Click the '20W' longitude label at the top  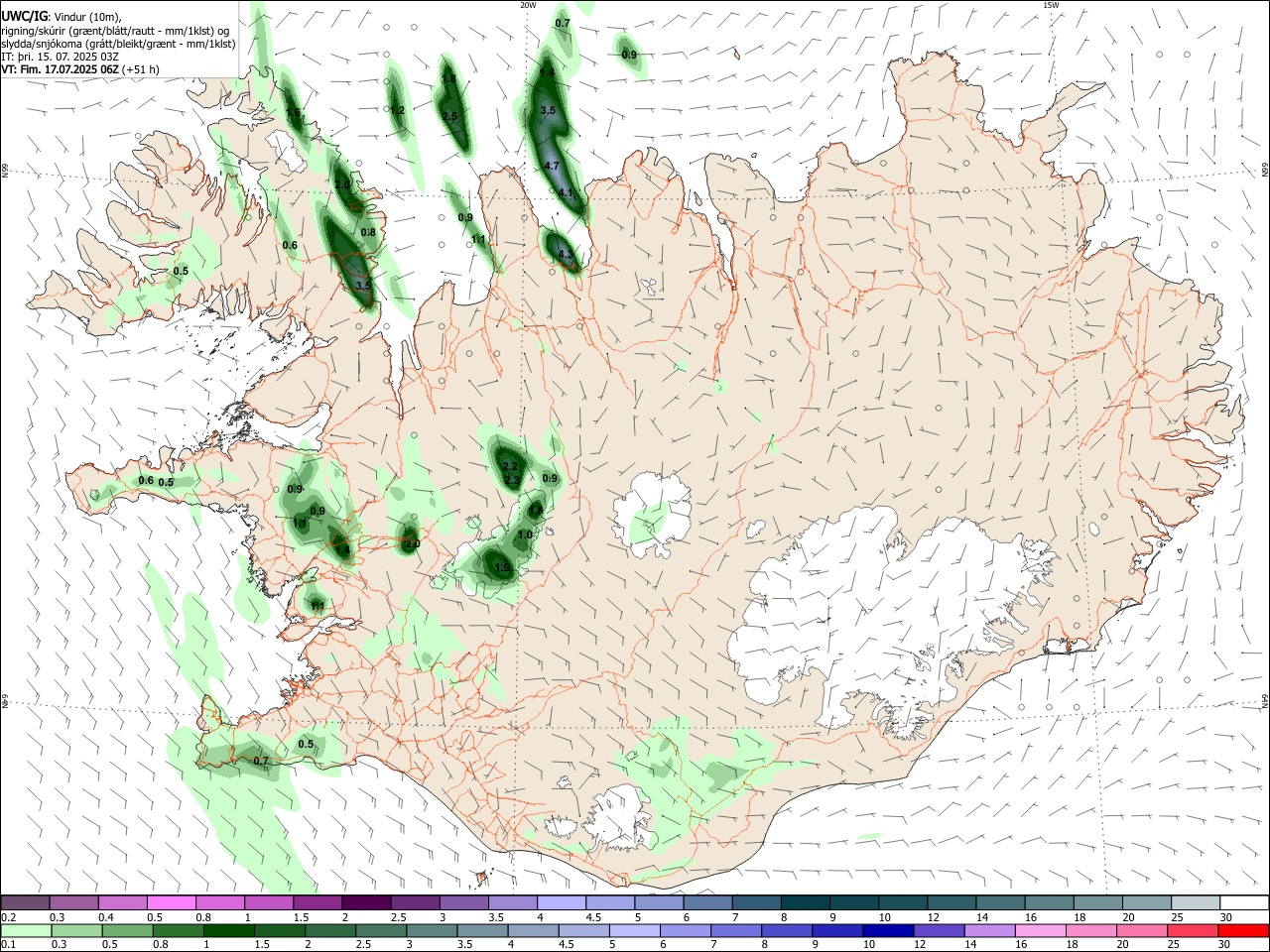tap(529, 5)
